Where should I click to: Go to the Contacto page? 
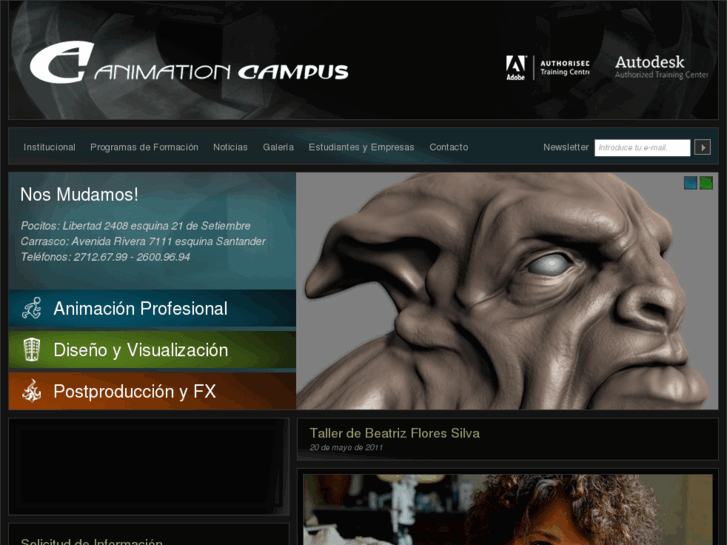pyautogui.click(x=448, y=147)
